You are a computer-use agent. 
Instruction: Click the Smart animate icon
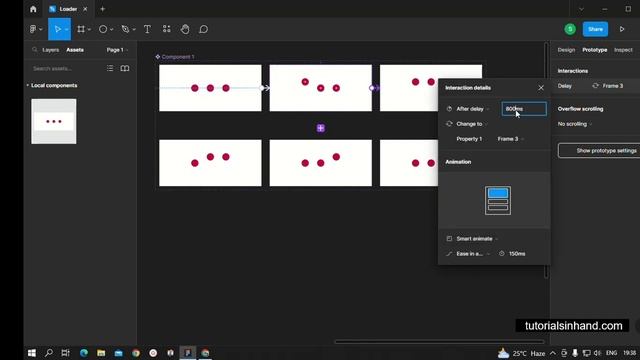[449, 238]
